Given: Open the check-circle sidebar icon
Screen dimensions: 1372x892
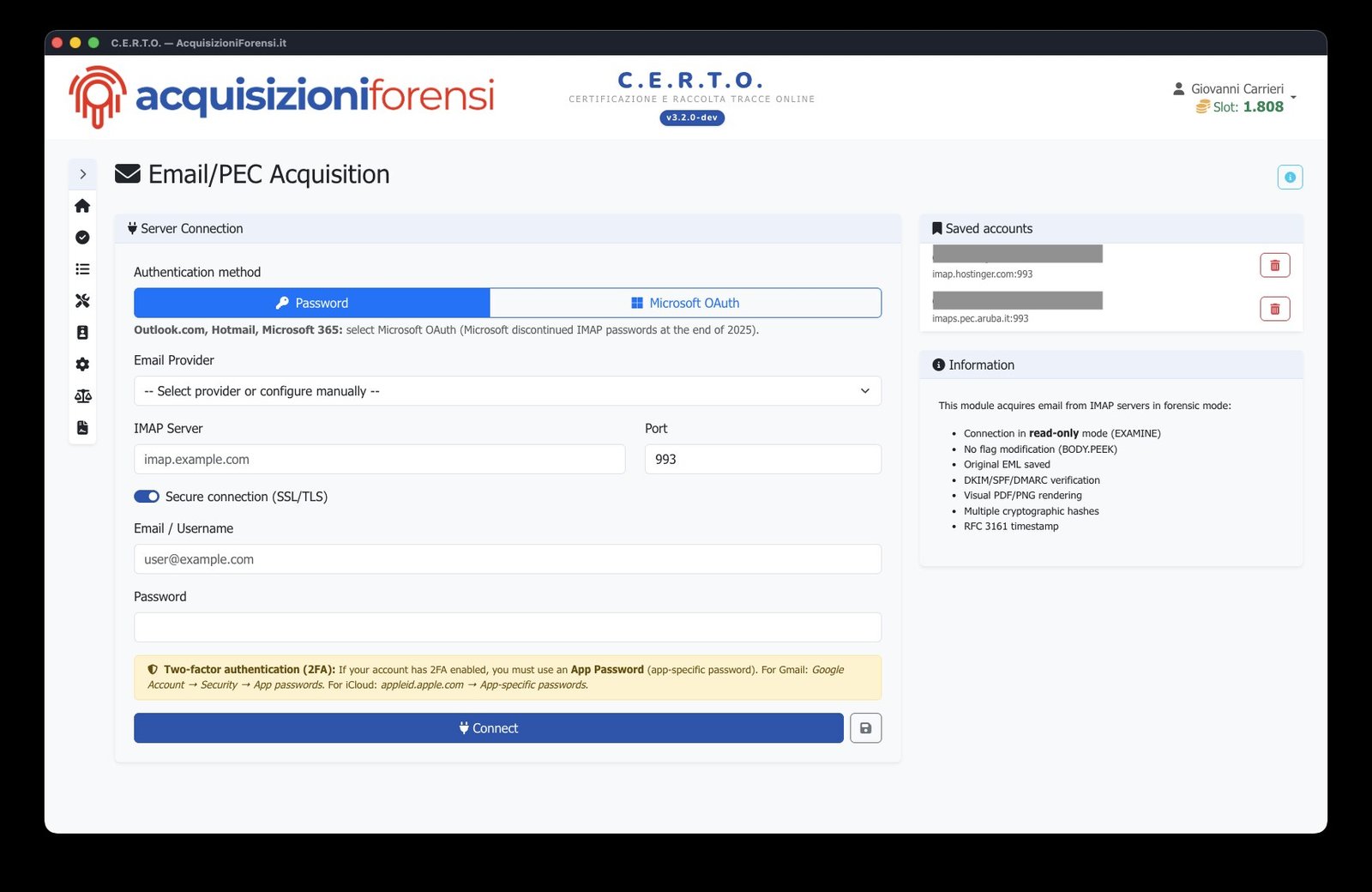Looking at the screenshot, I should pyautogui.click(x=82, y=238).
